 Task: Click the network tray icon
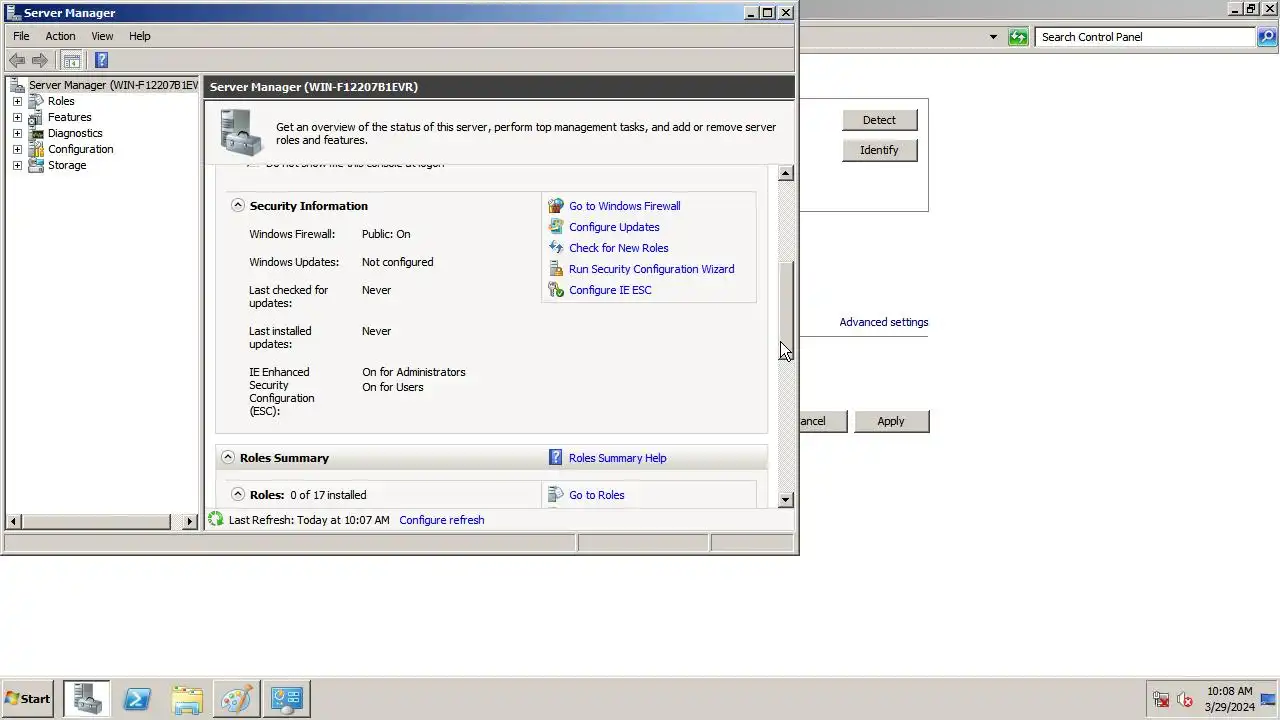coord(1161,700)
